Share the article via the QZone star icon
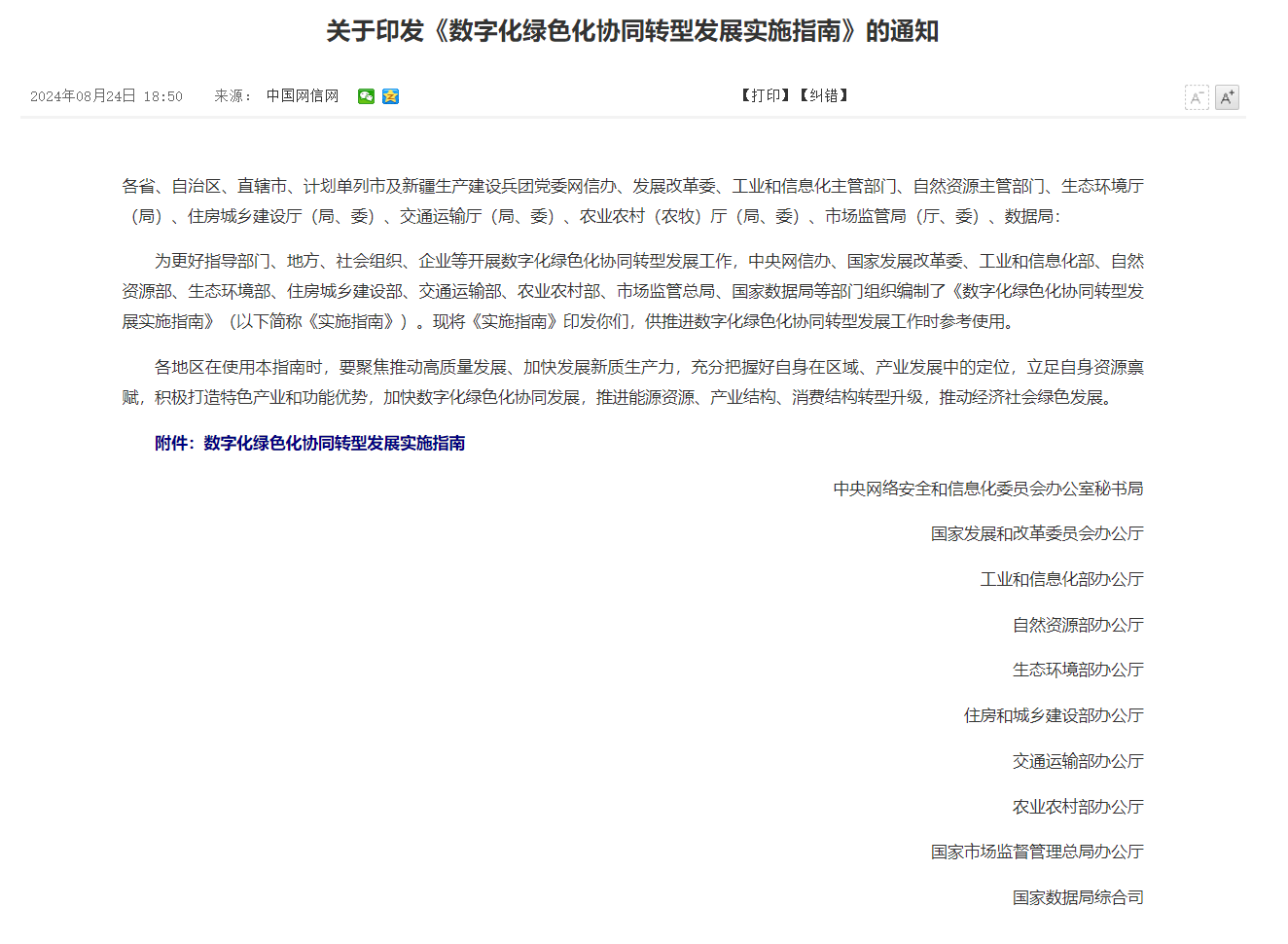1288x944 pixels. 392,96
